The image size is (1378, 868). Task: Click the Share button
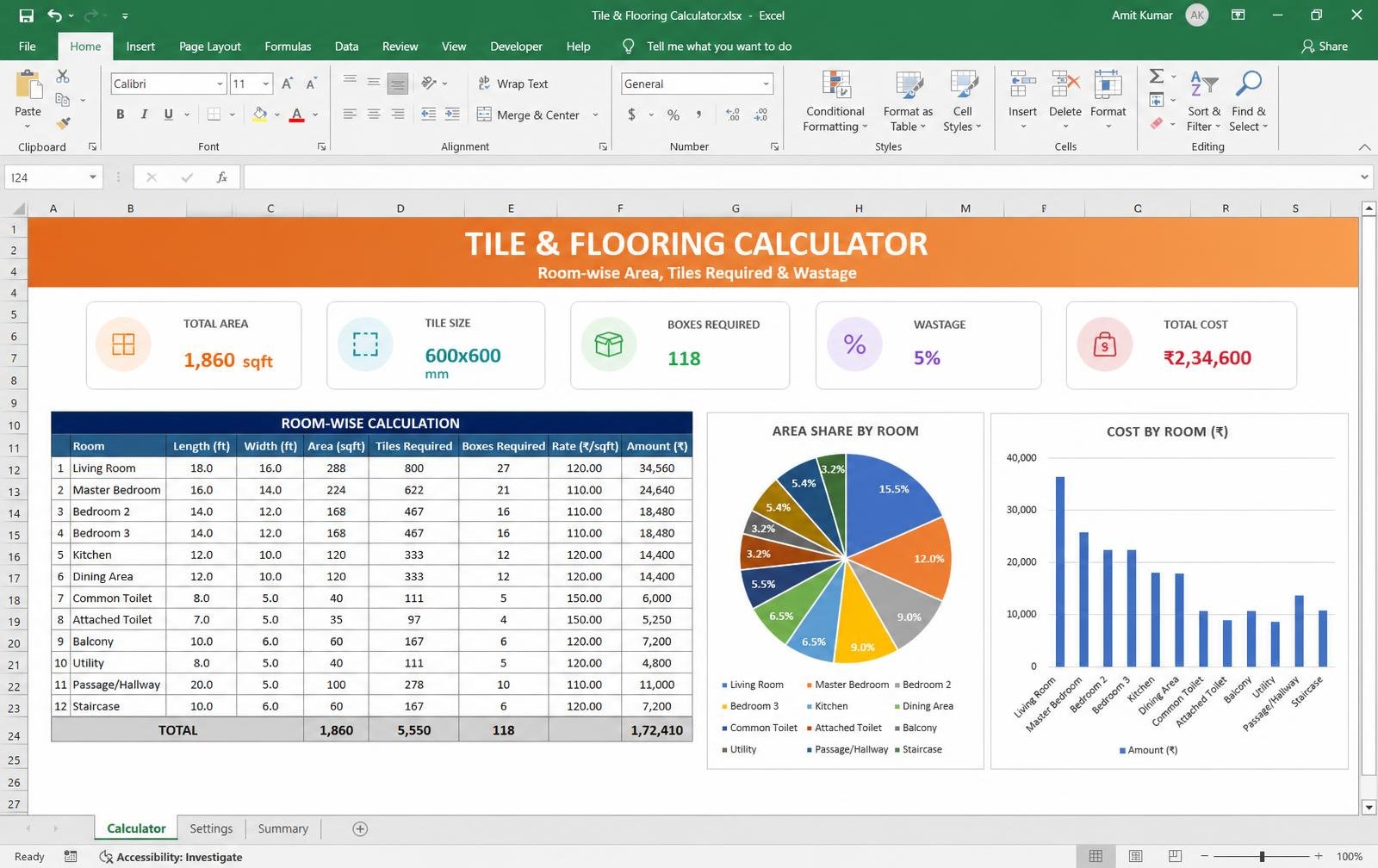coord(1325,46)
